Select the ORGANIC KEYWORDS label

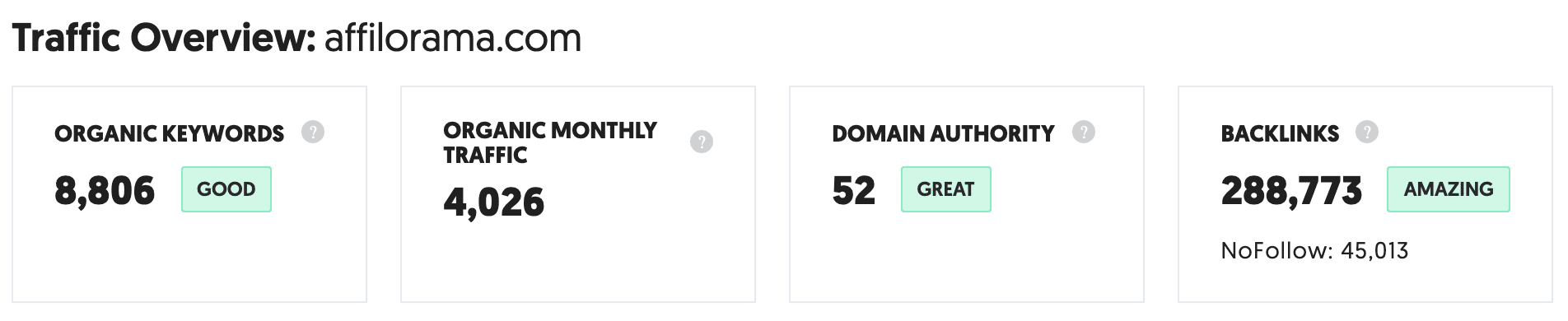tap(169, 133)
